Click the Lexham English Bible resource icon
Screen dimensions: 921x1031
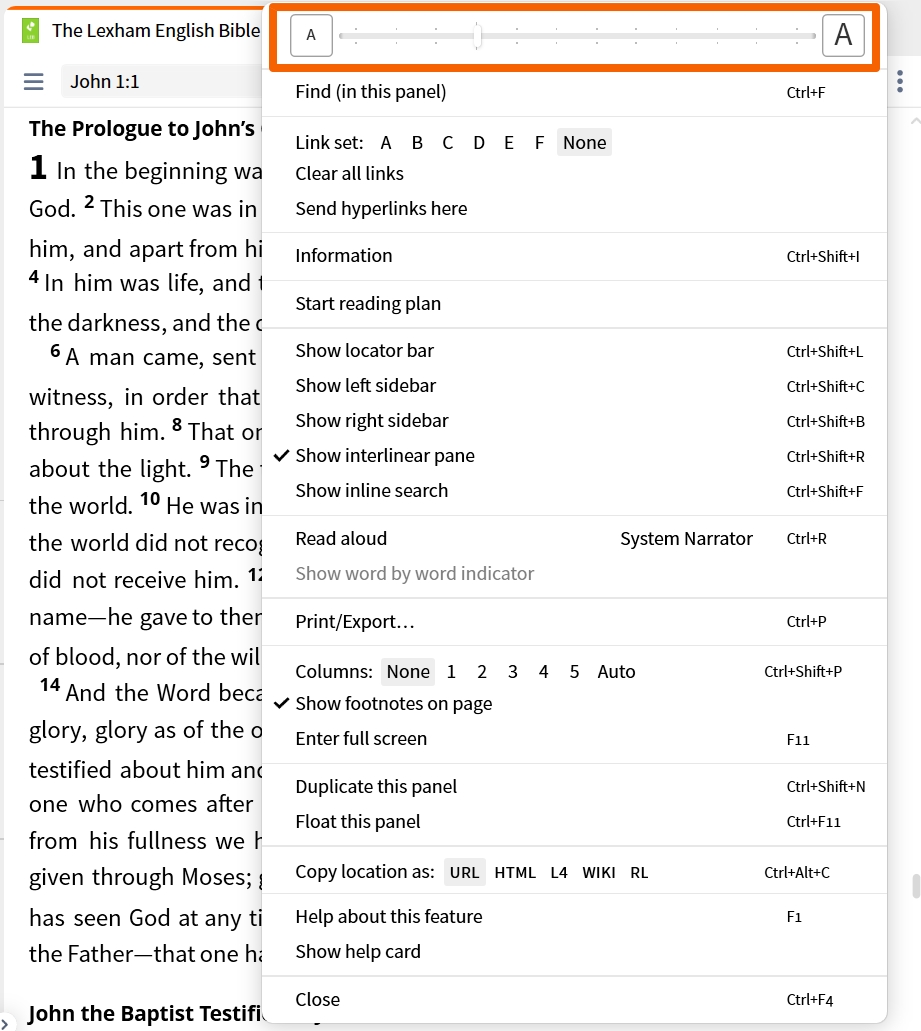30,30
